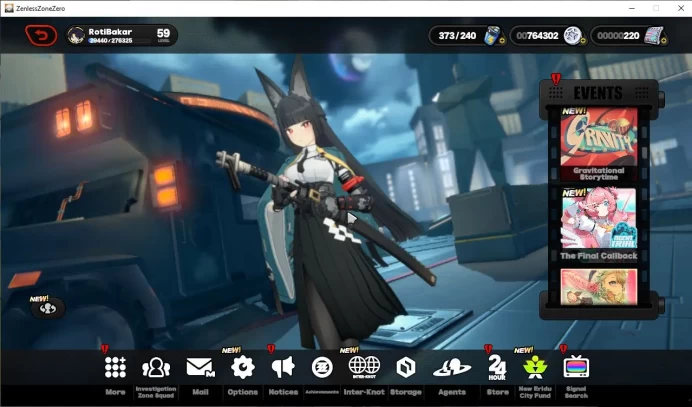Open the More menu grid icon

(115, 367)
